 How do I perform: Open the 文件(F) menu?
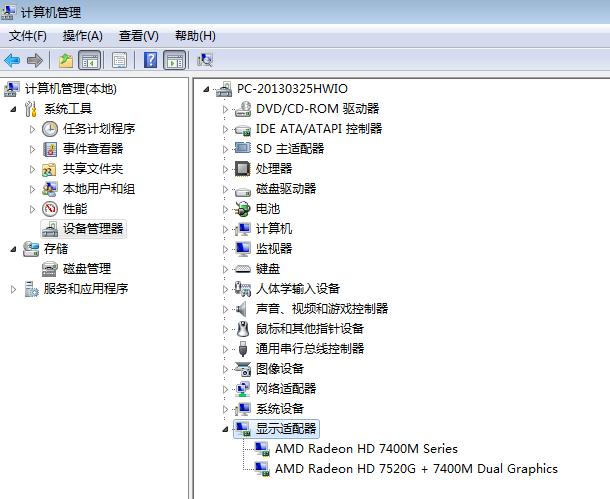pyautogui.click(x=28, y=36)
